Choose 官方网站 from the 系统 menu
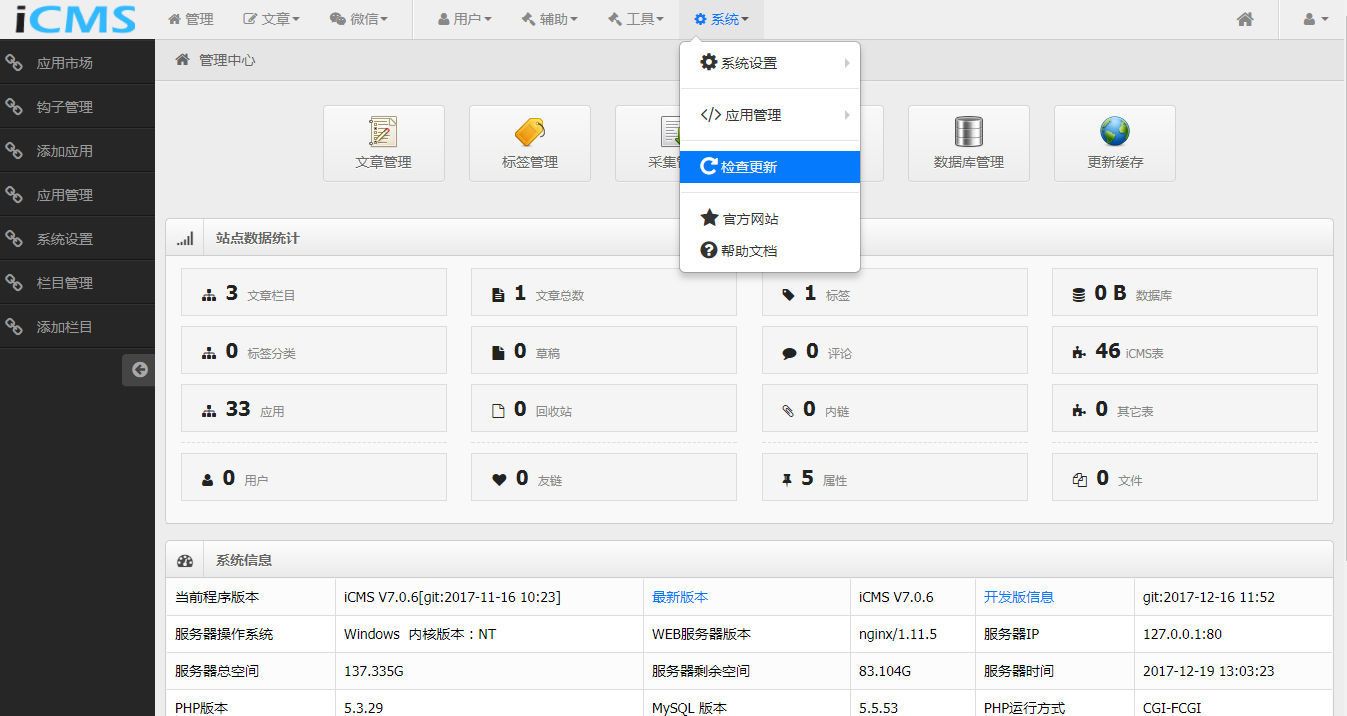 770,219
